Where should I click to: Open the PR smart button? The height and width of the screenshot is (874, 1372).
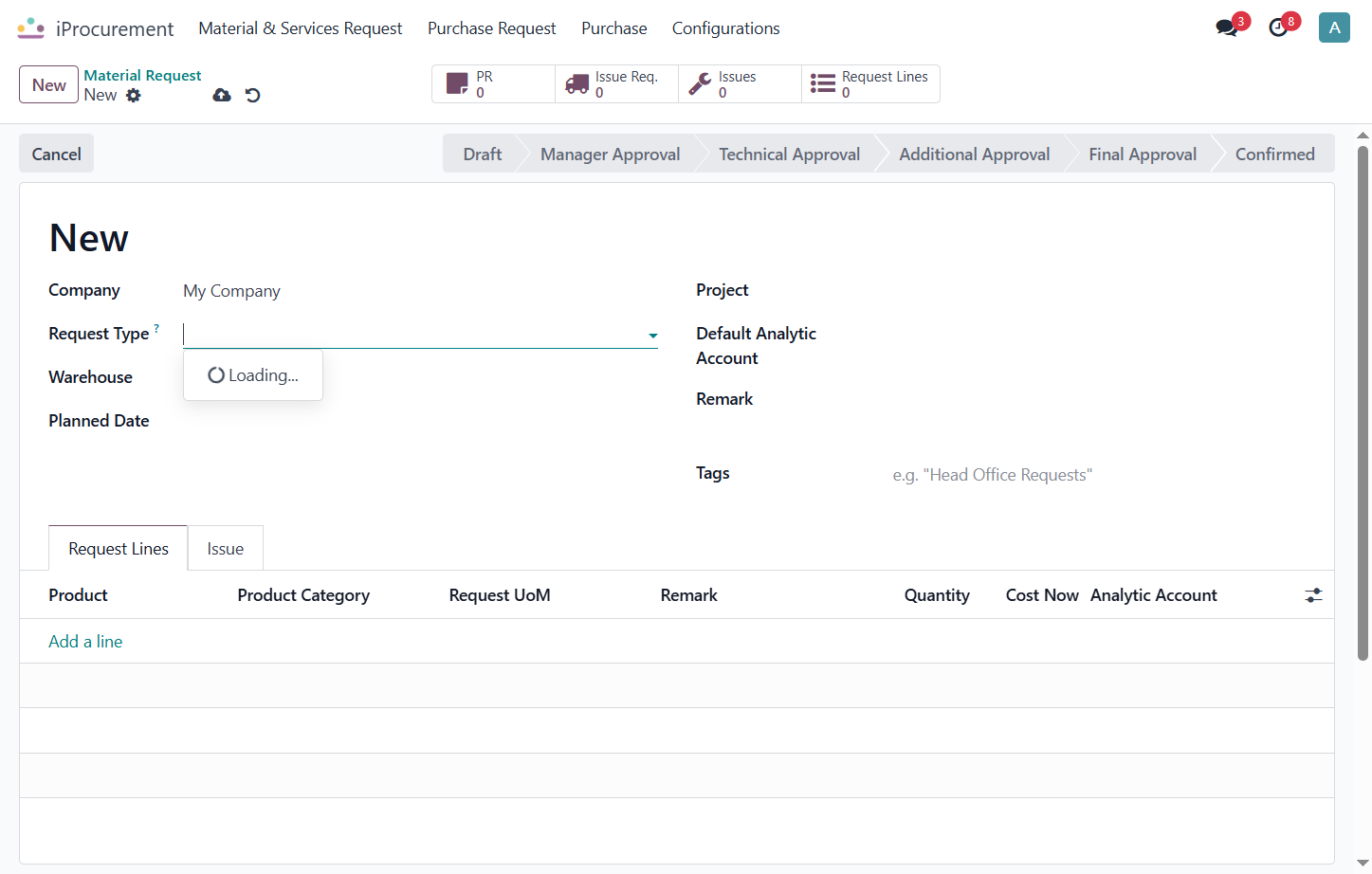point(493,83)
